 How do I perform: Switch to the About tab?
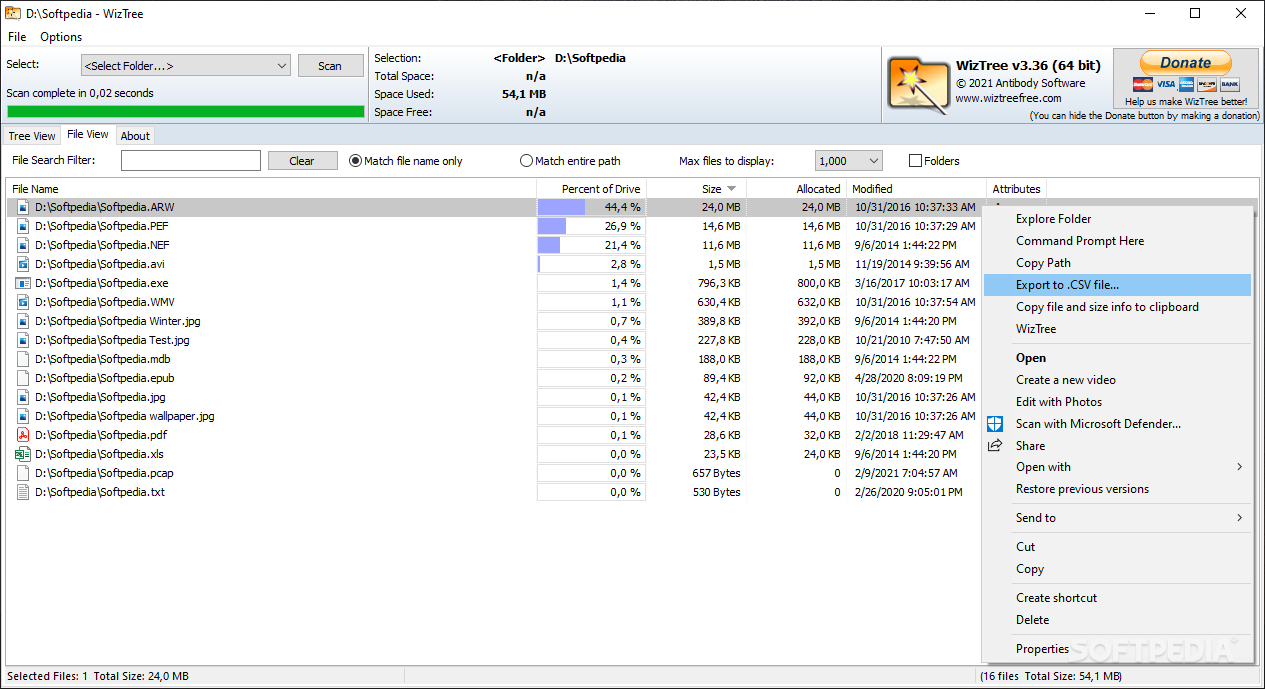(135, 136)
